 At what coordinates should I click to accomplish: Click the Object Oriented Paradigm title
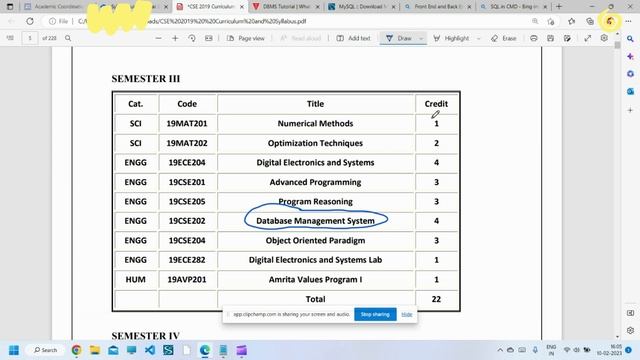tap(315, 240)
